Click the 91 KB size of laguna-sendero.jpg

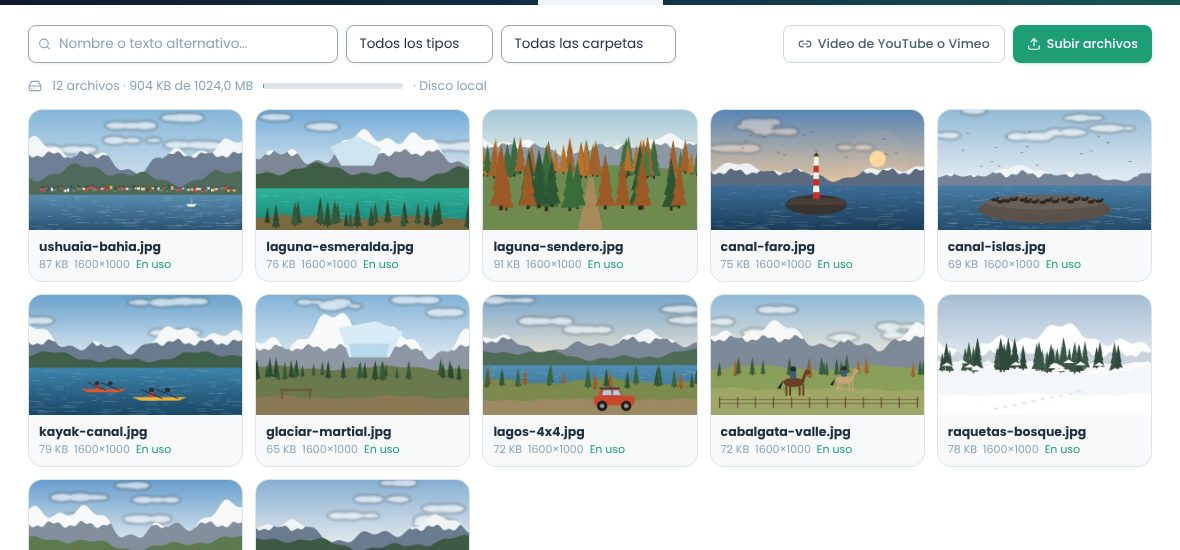tap(506, 264)
